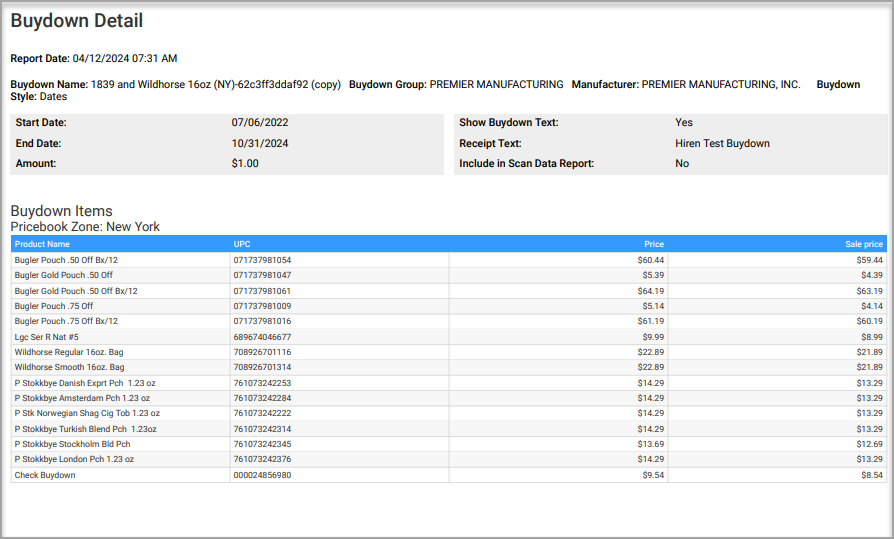This screenshot has width=894, height=539.
Task: Click the price $64.19
Action: [x=651, y=291]
